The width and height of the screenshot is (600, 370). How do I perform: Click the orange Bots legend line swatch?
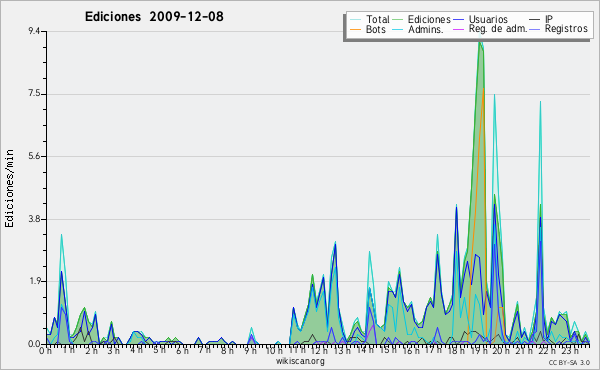(x=356, y=29)
